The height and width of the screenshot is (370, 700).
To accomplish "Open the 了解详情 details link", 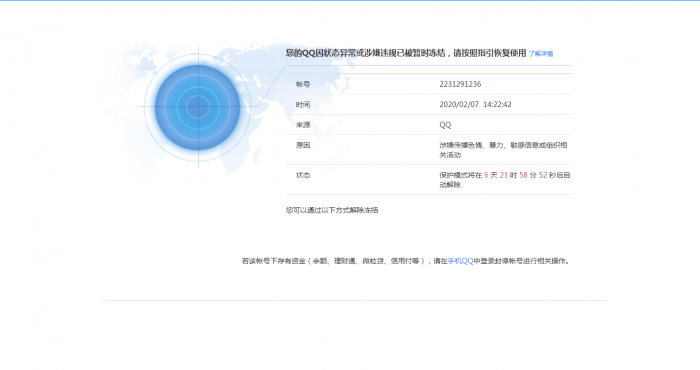I will [x=541, y=54].
